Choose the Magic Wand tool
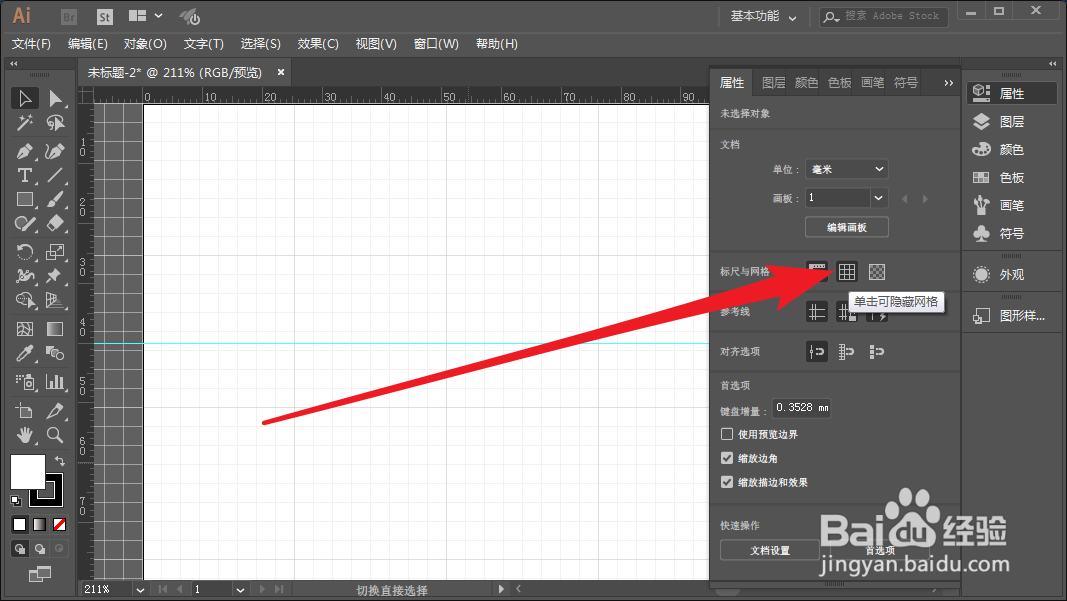This screenshot has width=1067, height=601. point(24,123)
